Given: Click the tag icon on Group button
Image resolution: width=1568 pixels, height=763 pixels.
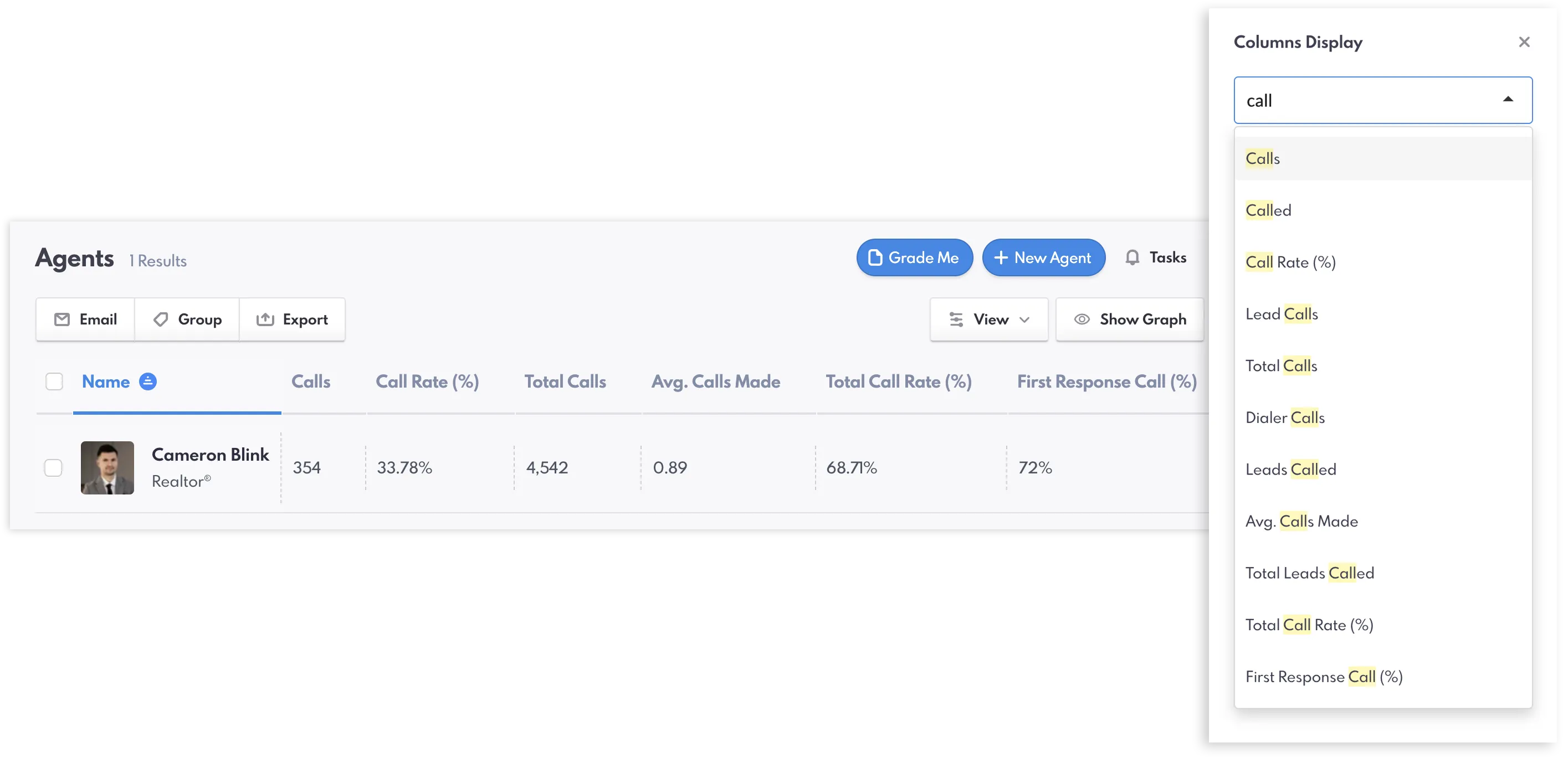Looking at the screenshot, I should (x=161, y=319).
